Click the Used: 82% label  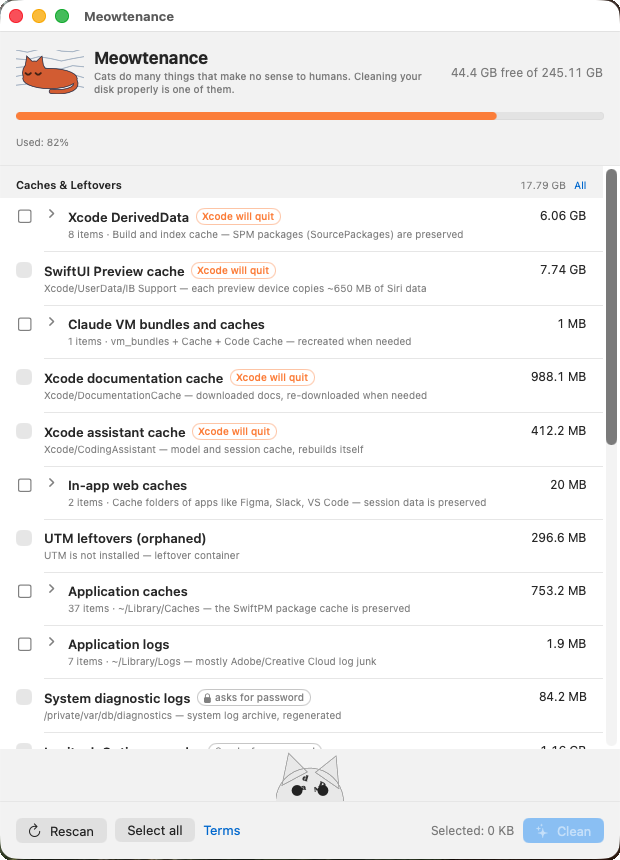tap(42, 143)
